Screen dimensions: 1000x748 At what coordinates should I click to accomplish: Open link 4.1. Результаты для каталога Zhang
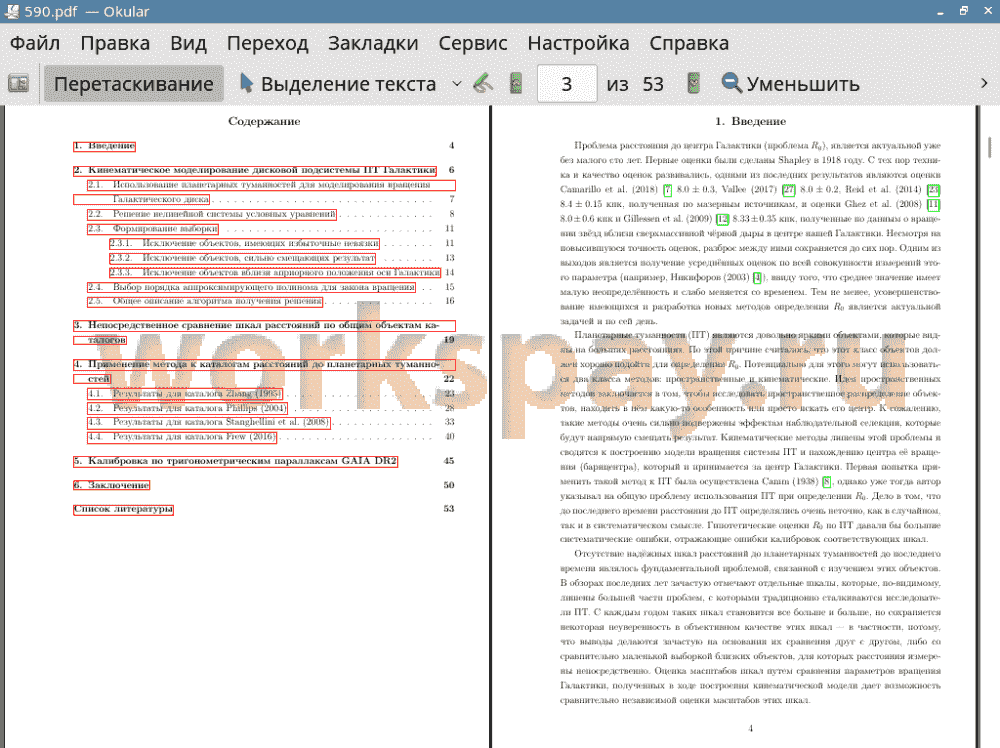click(185, 394)
